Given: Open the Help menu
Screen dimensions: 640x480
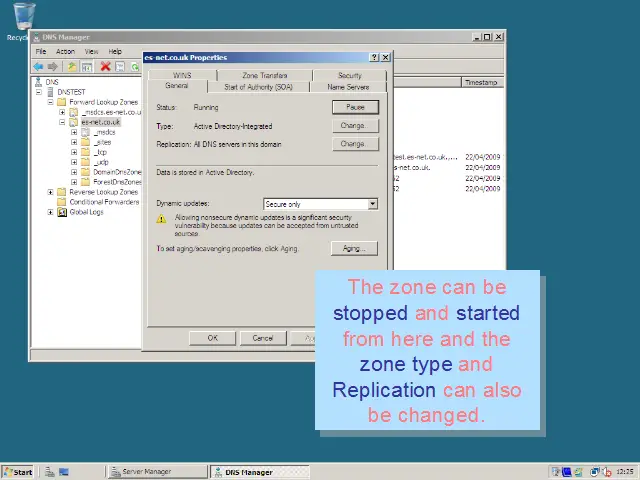Looking at the screenshot, I should 115,51.
